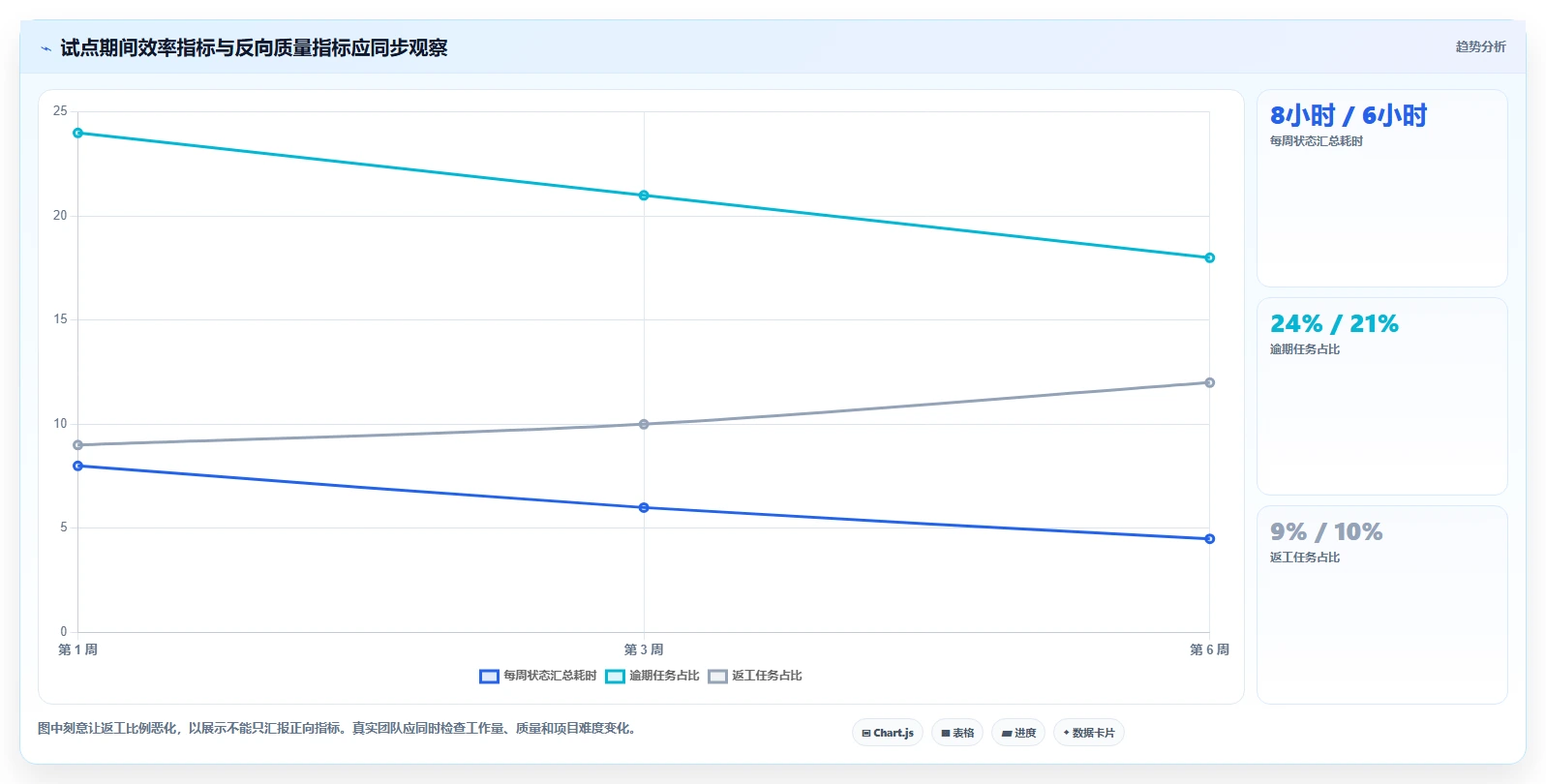Click the 趋势分析 label in header
1546x784 pixels.
click(x=1480, y=46)
